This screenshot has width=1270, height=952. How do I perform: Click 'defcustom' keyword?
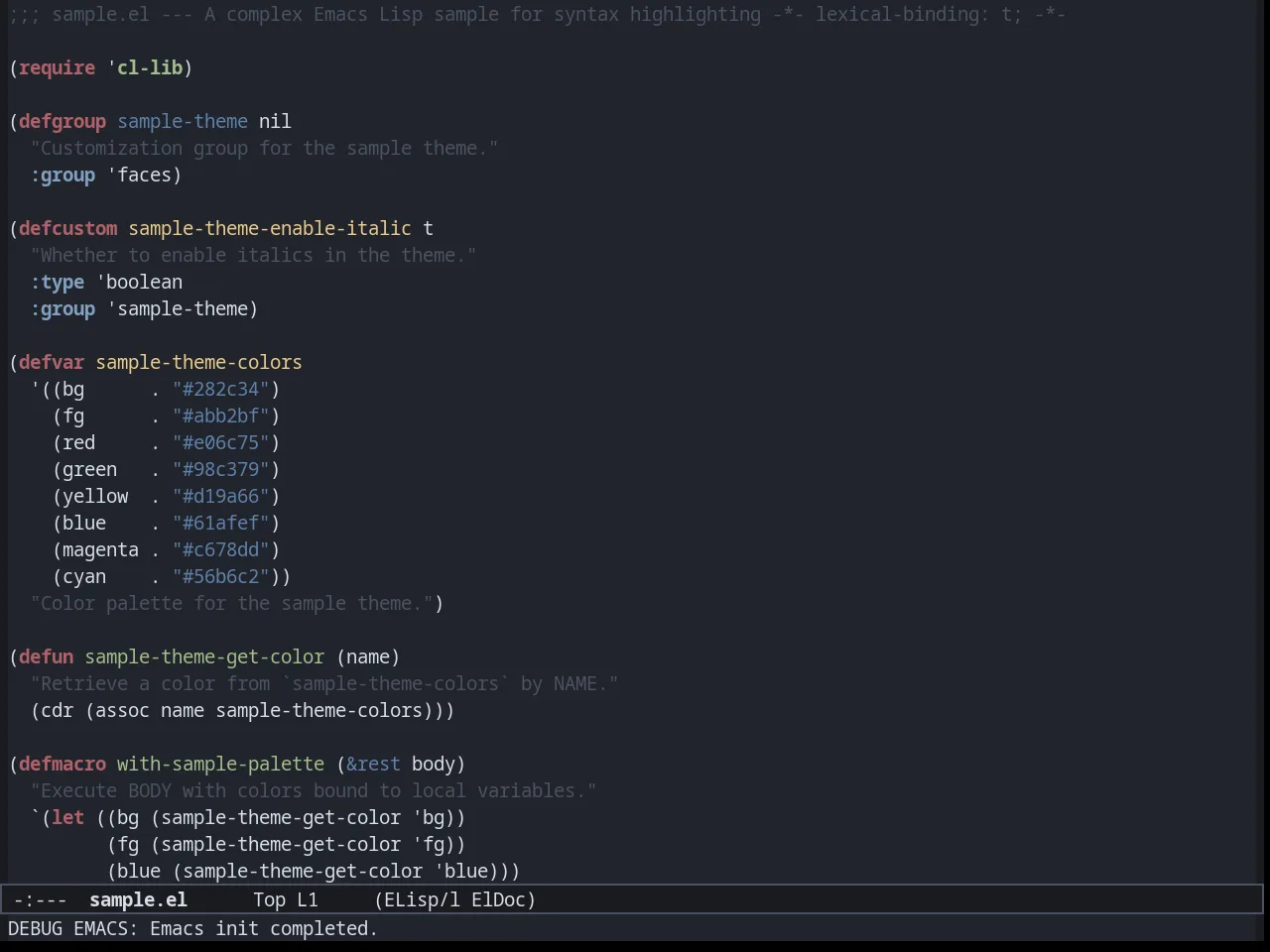point(67,228)
